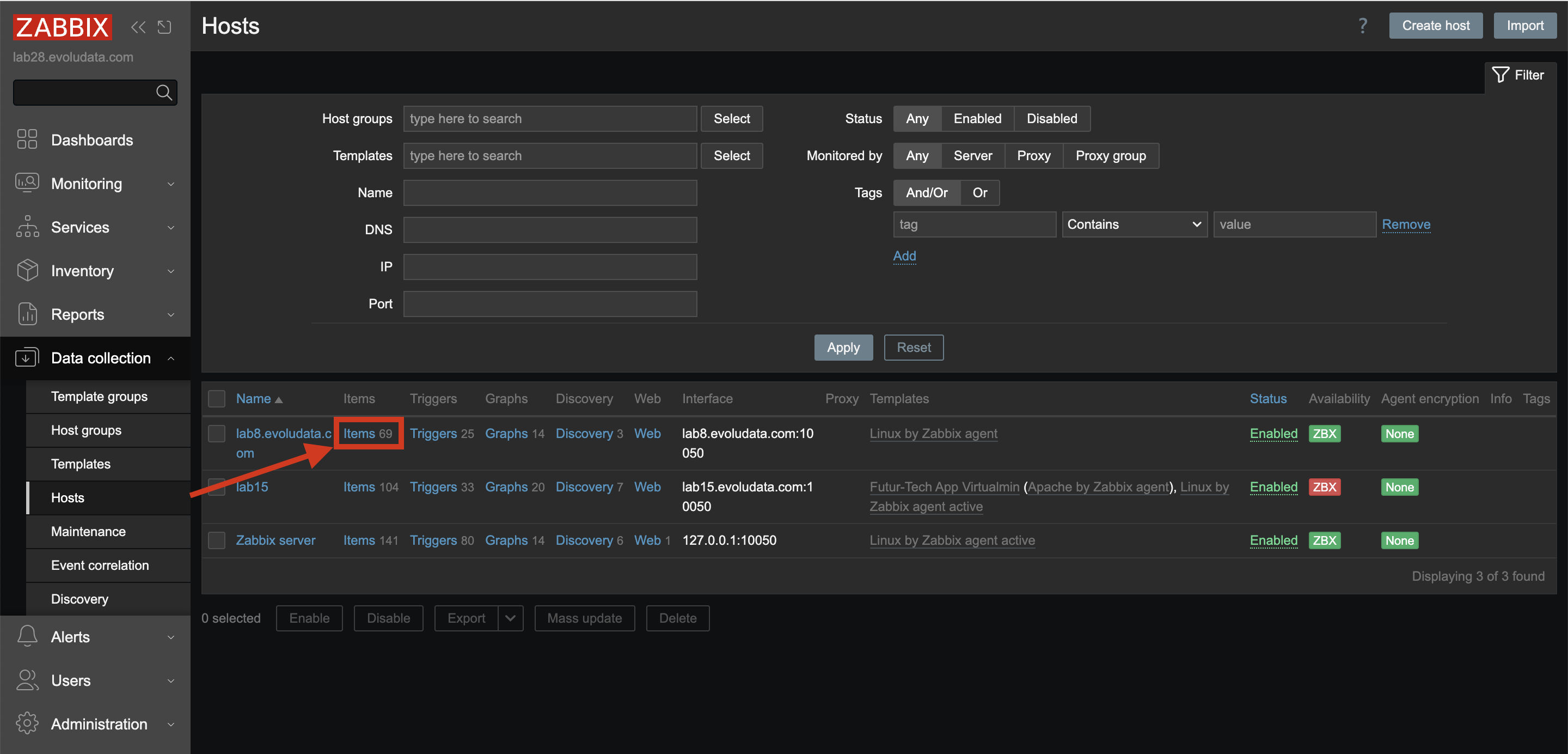Image resolution: width=1568 pixels, height=754 pixels.
Task: Collapse the sidebar with double-arrow icon
Action: [x=138, y=26]
